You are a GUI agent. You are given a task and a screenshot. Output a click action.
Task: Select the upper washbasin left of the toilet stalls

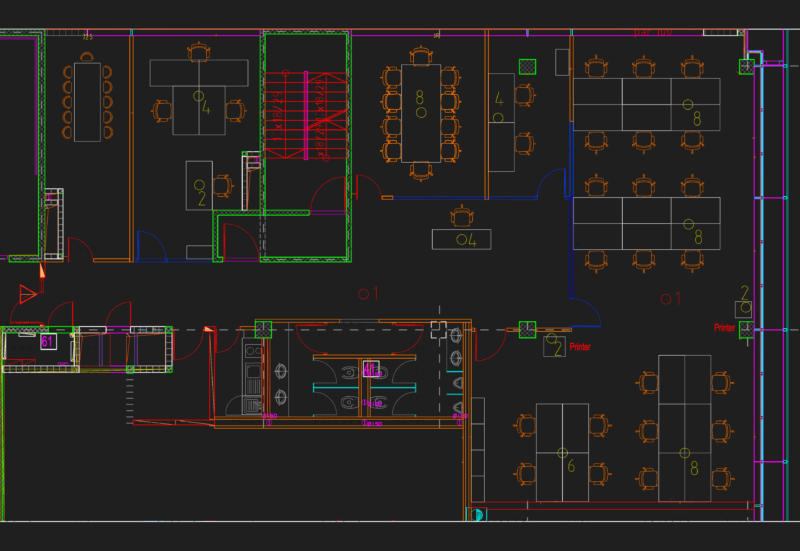coord(281,371)
